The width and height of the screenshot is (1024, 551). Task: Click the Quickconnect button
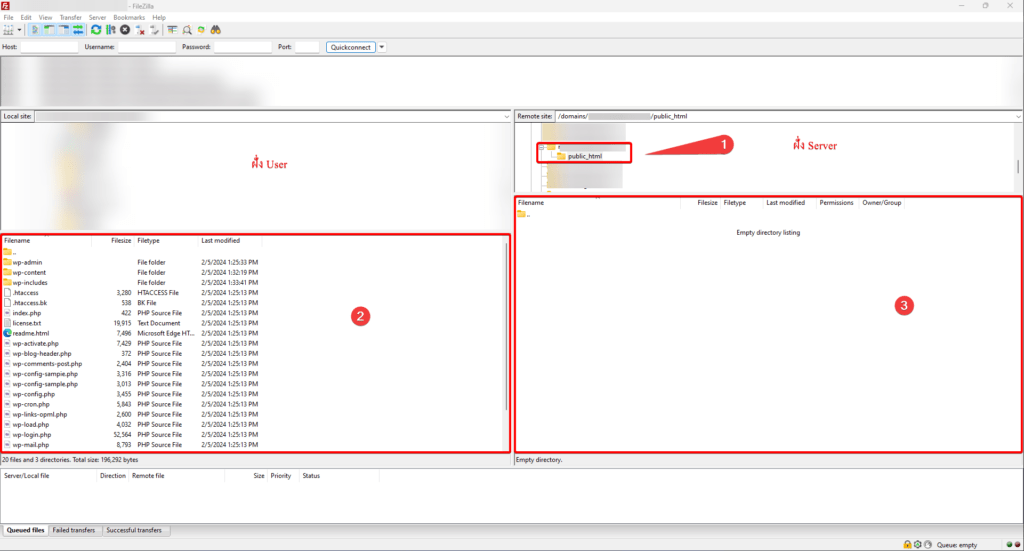[x=350, y=47]
